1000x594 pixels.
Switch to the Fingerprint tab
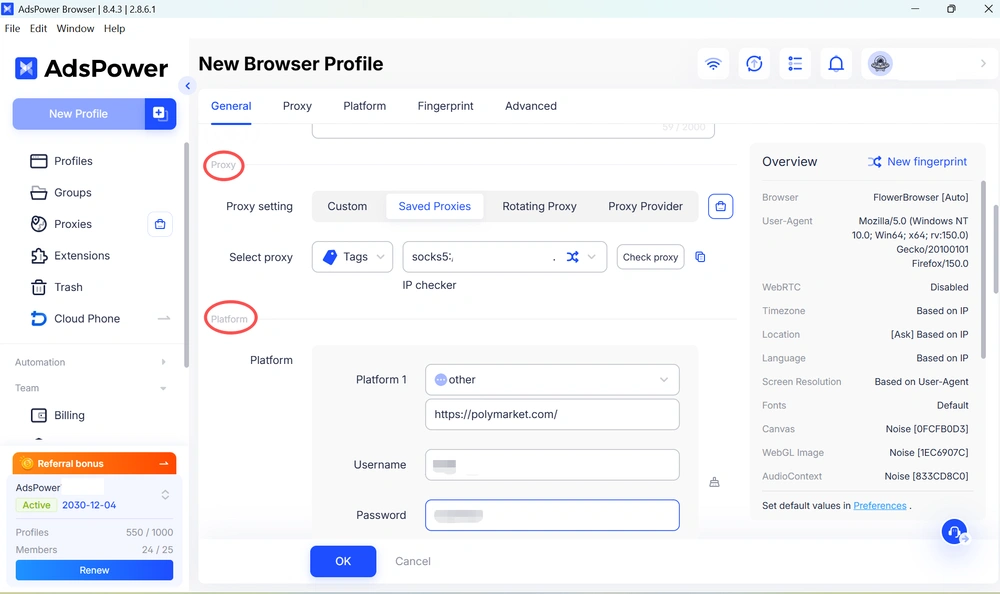[445, 106]
